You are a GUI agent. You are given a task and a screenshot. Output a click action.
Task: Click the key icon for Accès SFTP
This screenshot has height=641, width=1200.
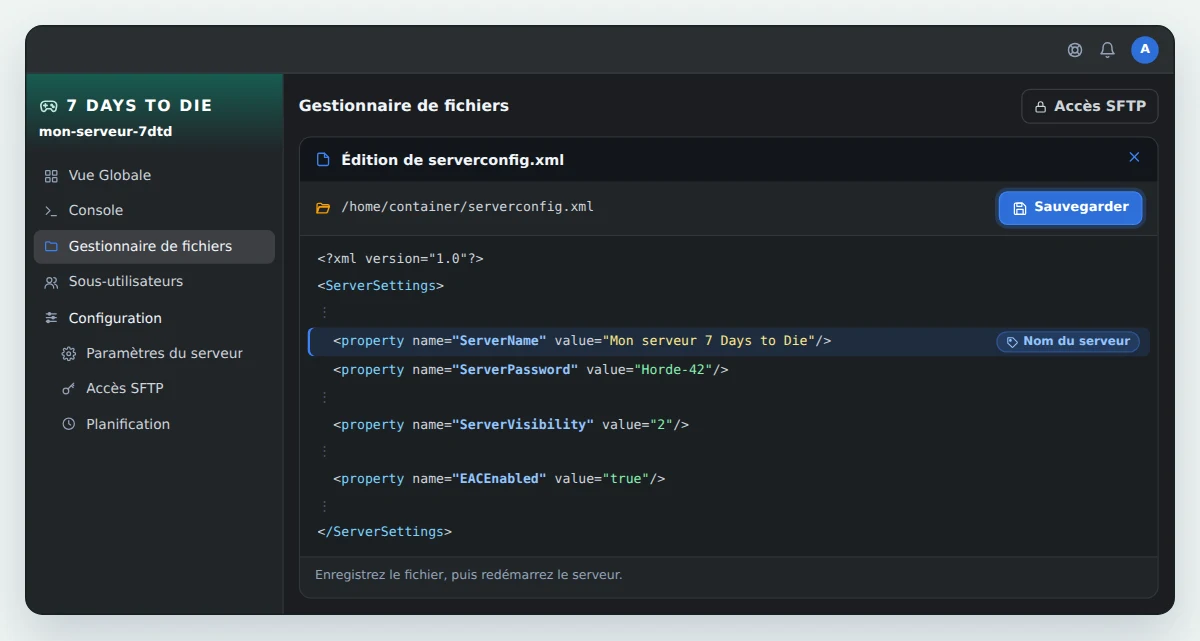click(69, 389)
